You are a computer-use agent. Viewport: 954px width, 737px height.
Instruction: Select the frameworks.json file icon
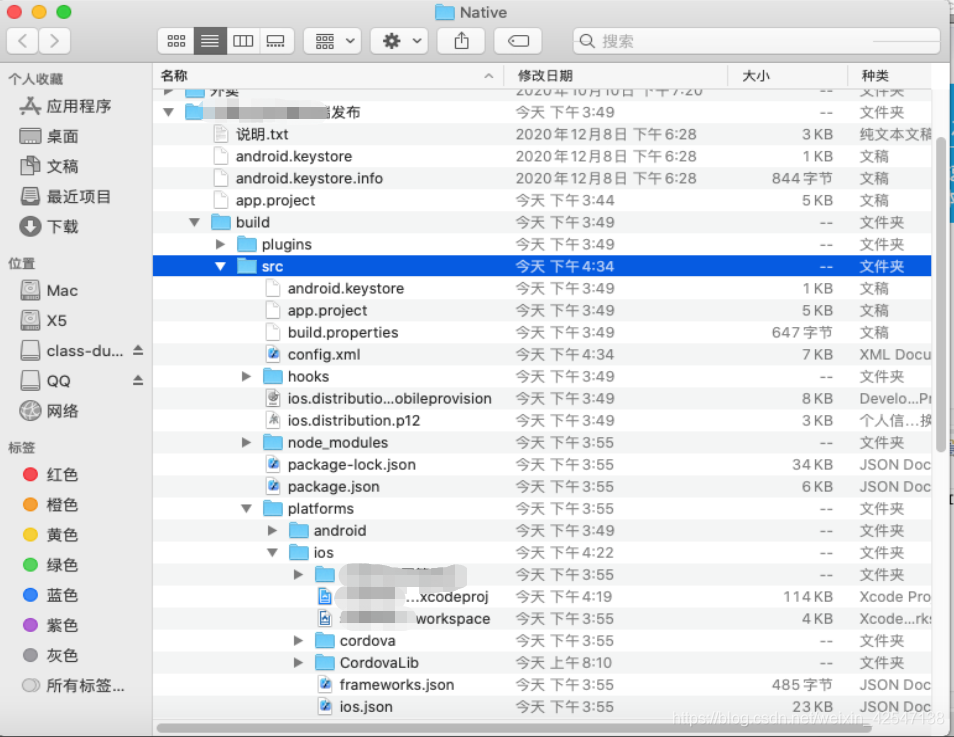tap(326, 684)
